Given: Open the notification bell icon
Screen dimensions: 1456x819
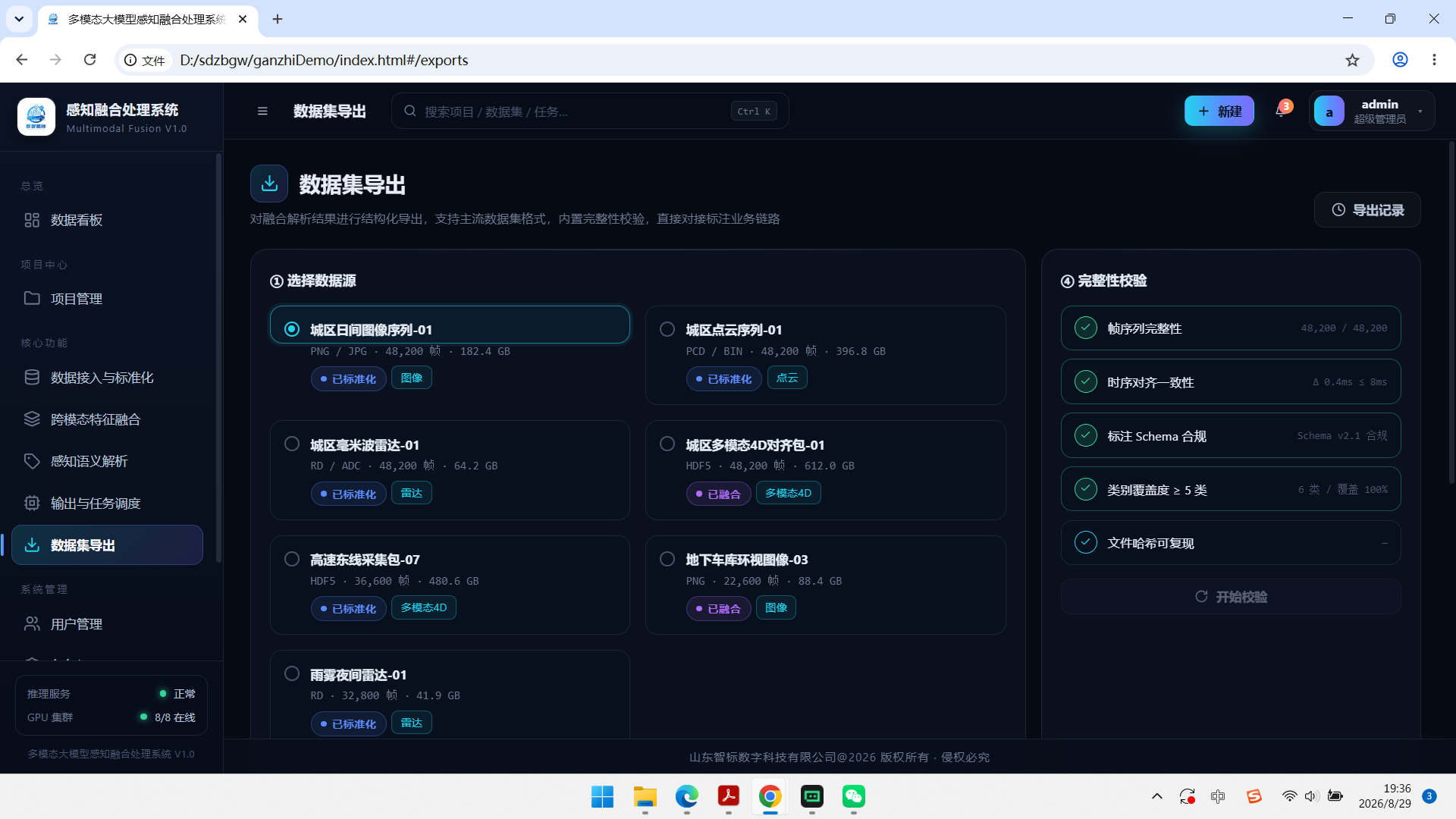Looking at the screenshot, I should (1281, 111).
